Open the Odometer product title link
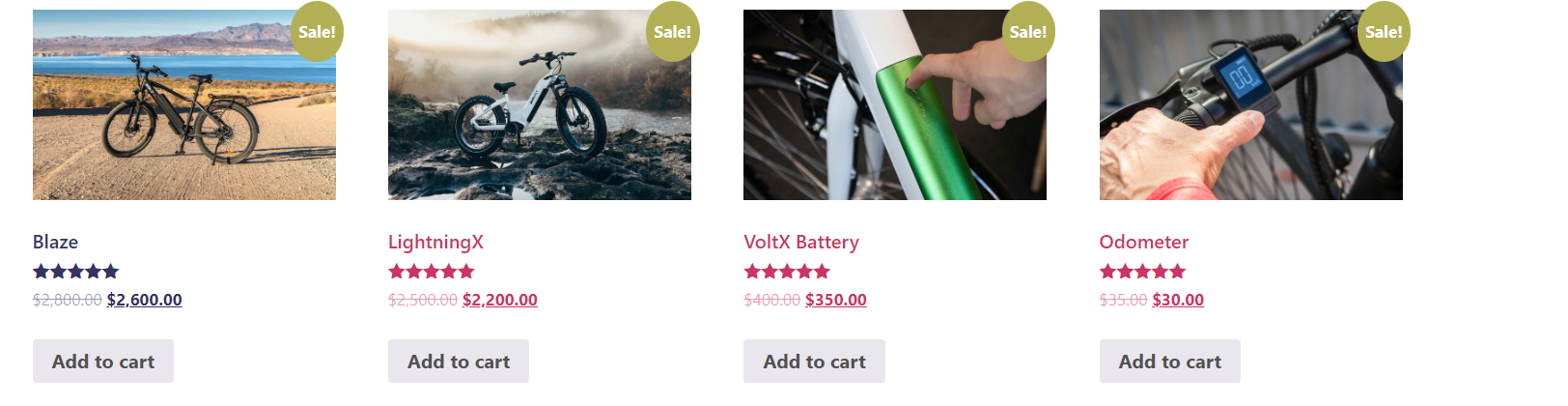The height and width of the screenshot is (406, 1568). pos(1144,242)
